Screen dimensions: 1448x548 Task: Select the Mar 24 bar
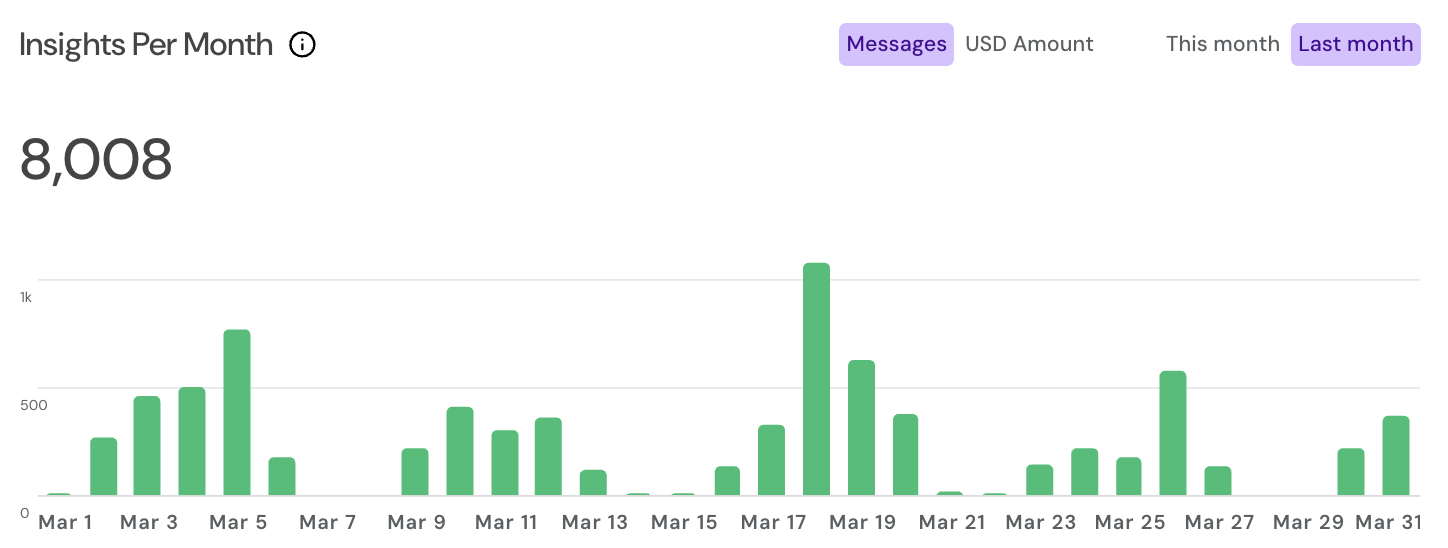pyautogui.click(x=1085, y=472)
